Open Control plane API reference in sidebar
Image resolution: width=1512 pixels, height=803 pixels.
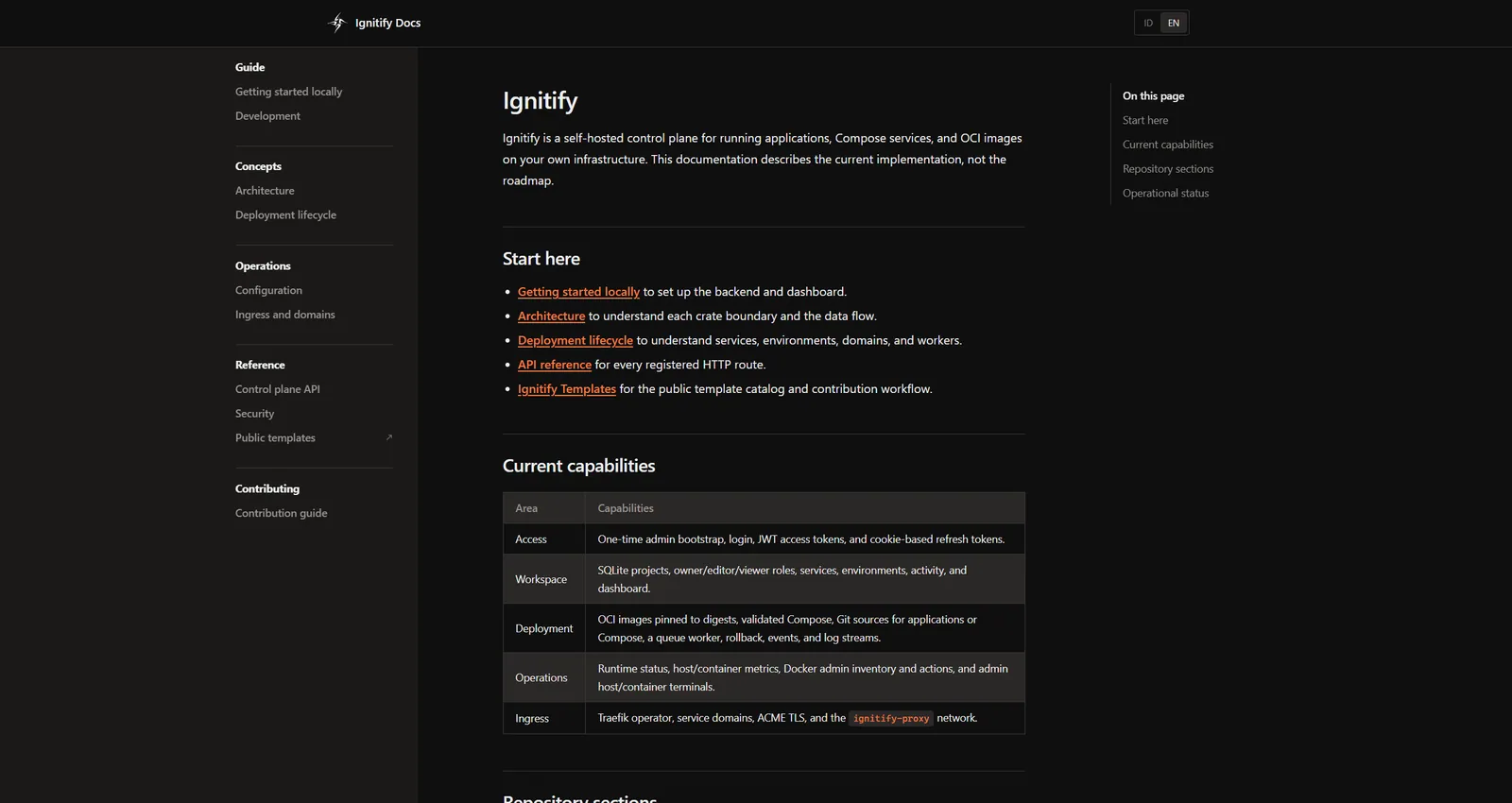[x=277, y=389]
